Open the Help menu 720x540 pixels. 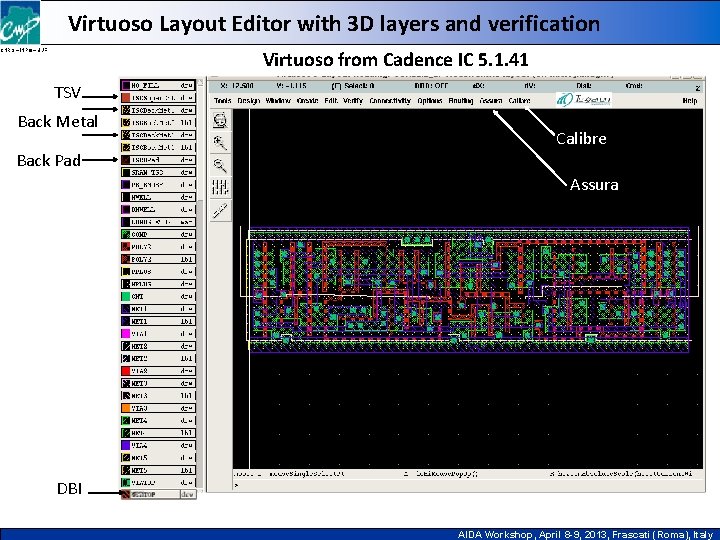pos(690,101)
